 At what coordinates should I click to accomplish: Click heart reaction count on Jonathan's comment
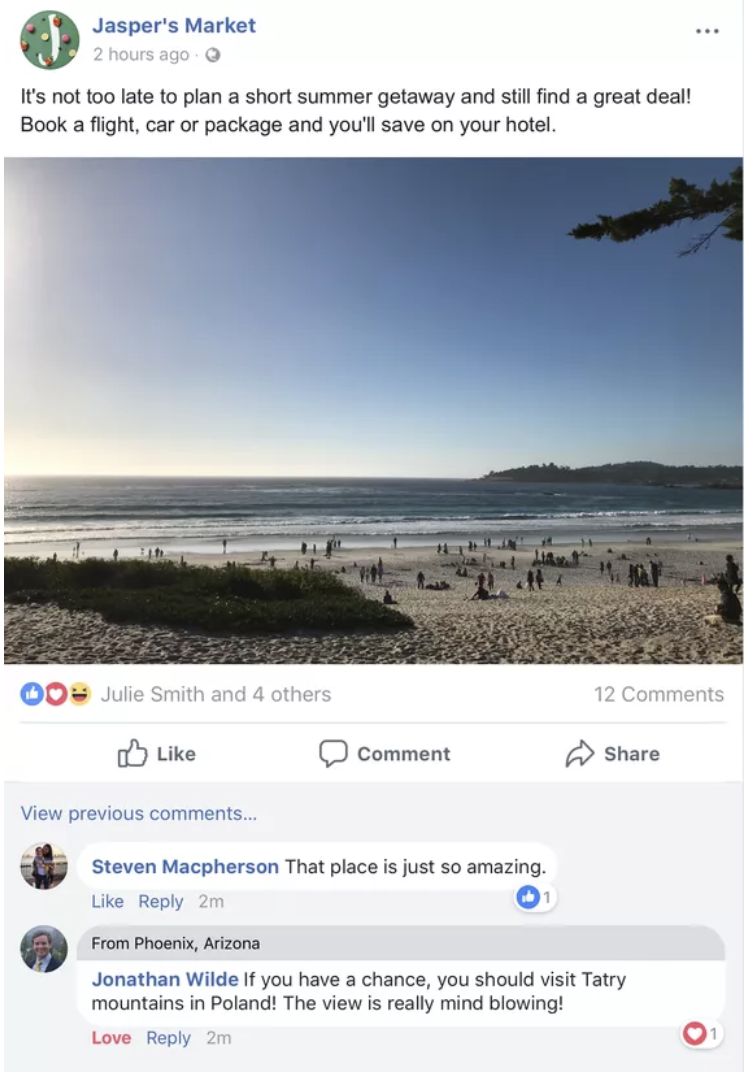click(701, 1033)
